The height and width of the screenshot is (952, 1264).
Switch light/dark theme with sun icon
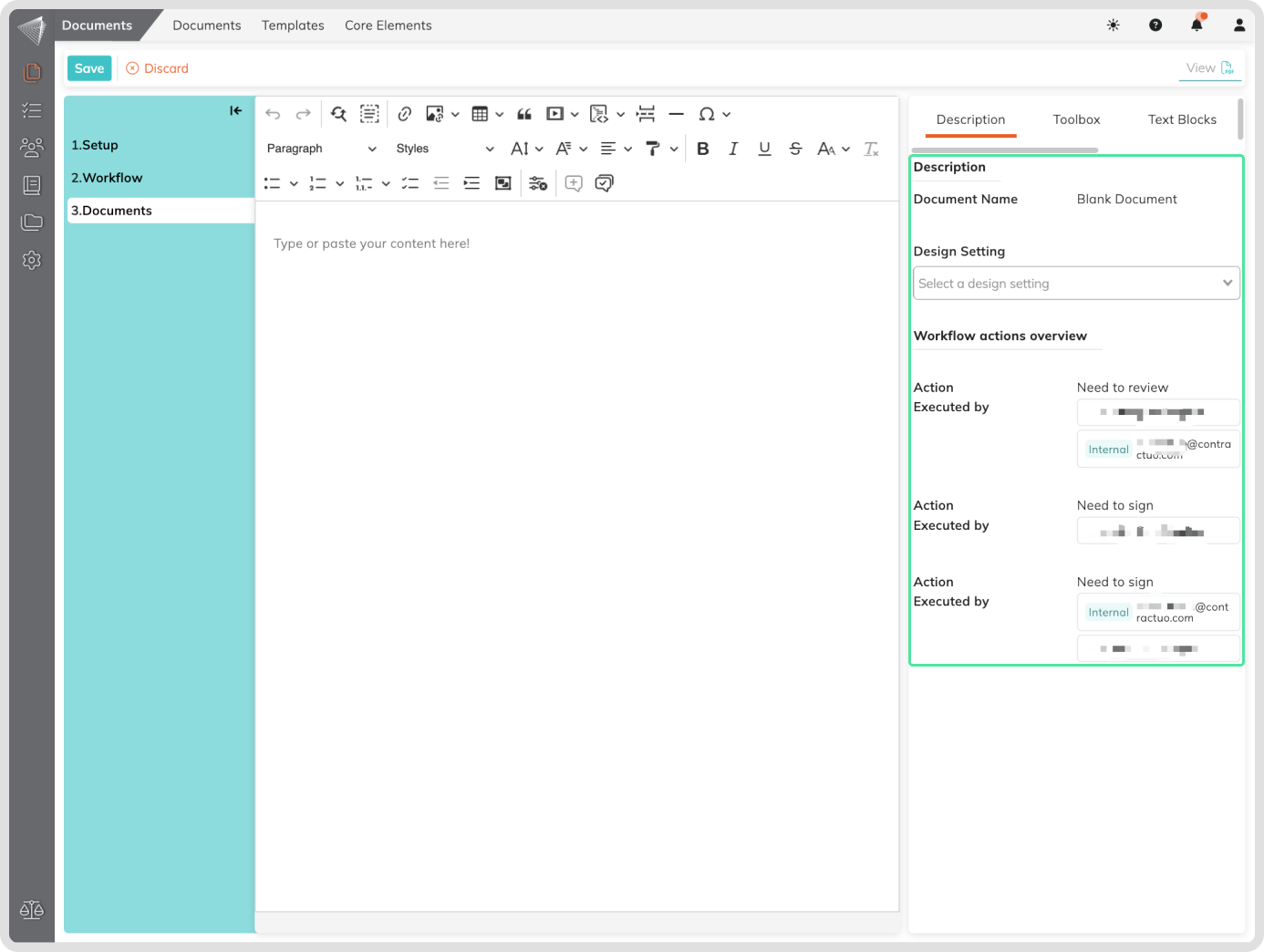point(1113,26)
